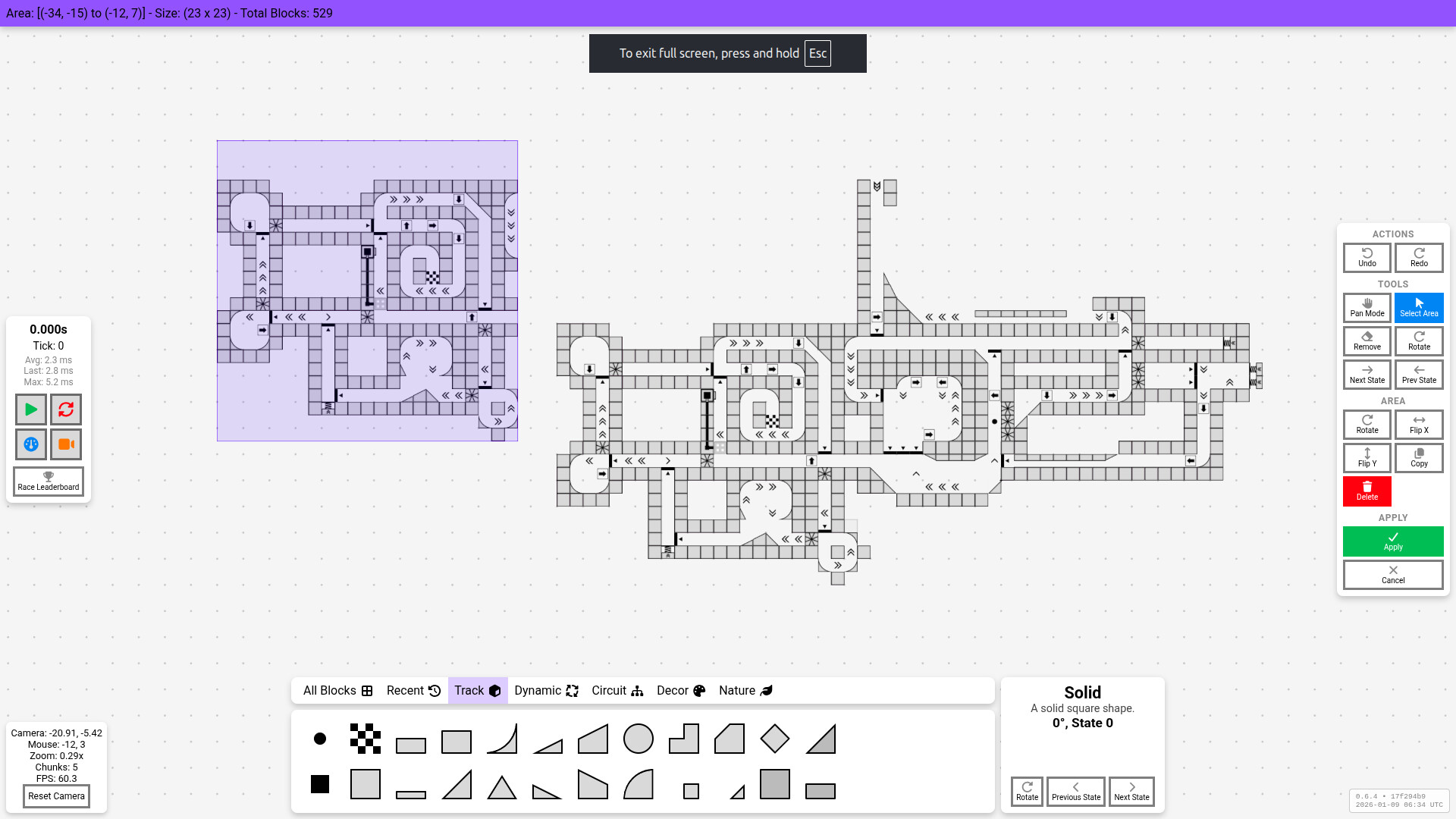Viewport: 1456px width, 819px height.
Task: Open the orange camera recording icon
Action: click(66, 444)
